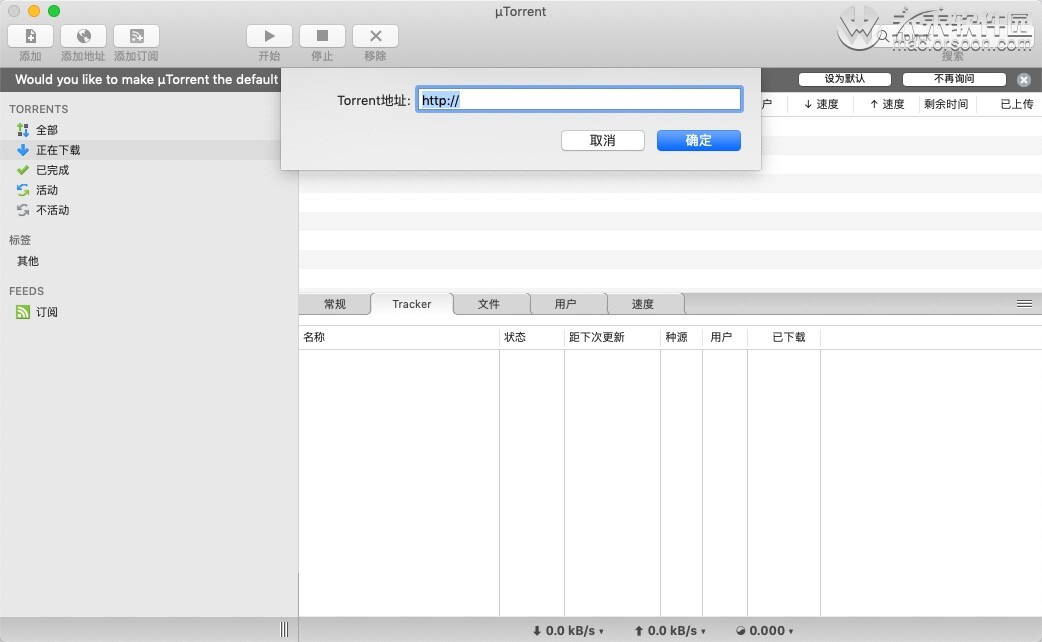Switch to the 文件 tab

[x=488, y=304]
